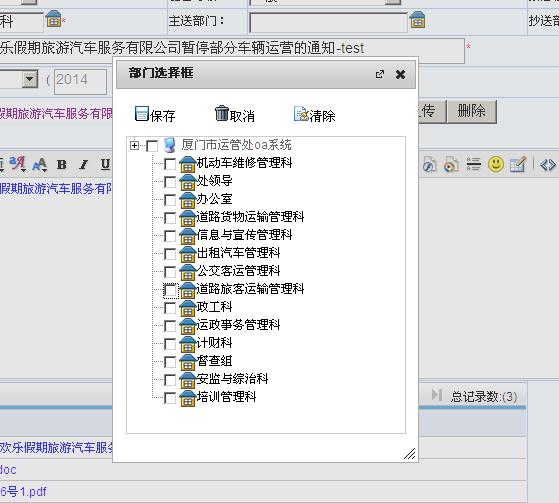The image size is (559, 503).
Task: Open the dropdown left of 2014 field
Action: pos(30,79)
